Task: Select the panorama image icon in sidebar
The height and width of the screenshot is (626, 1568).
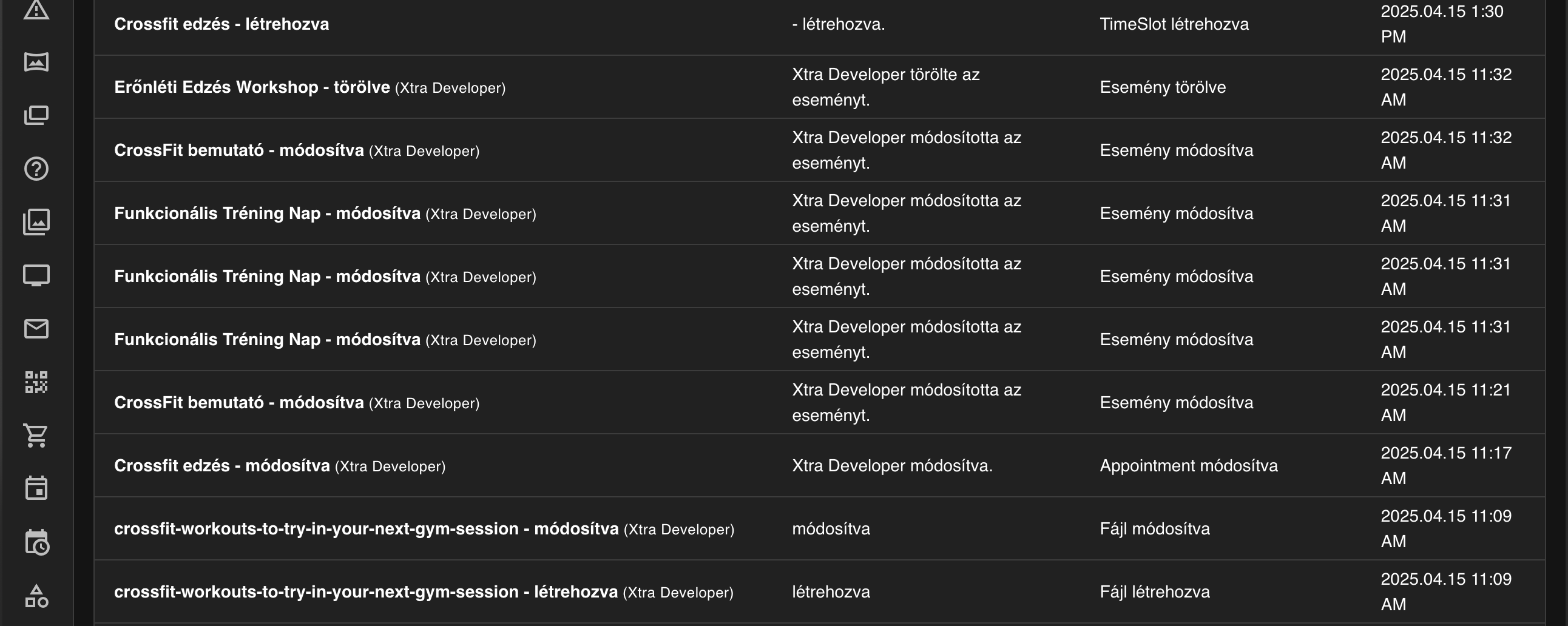Action: [x=36, y=62]
